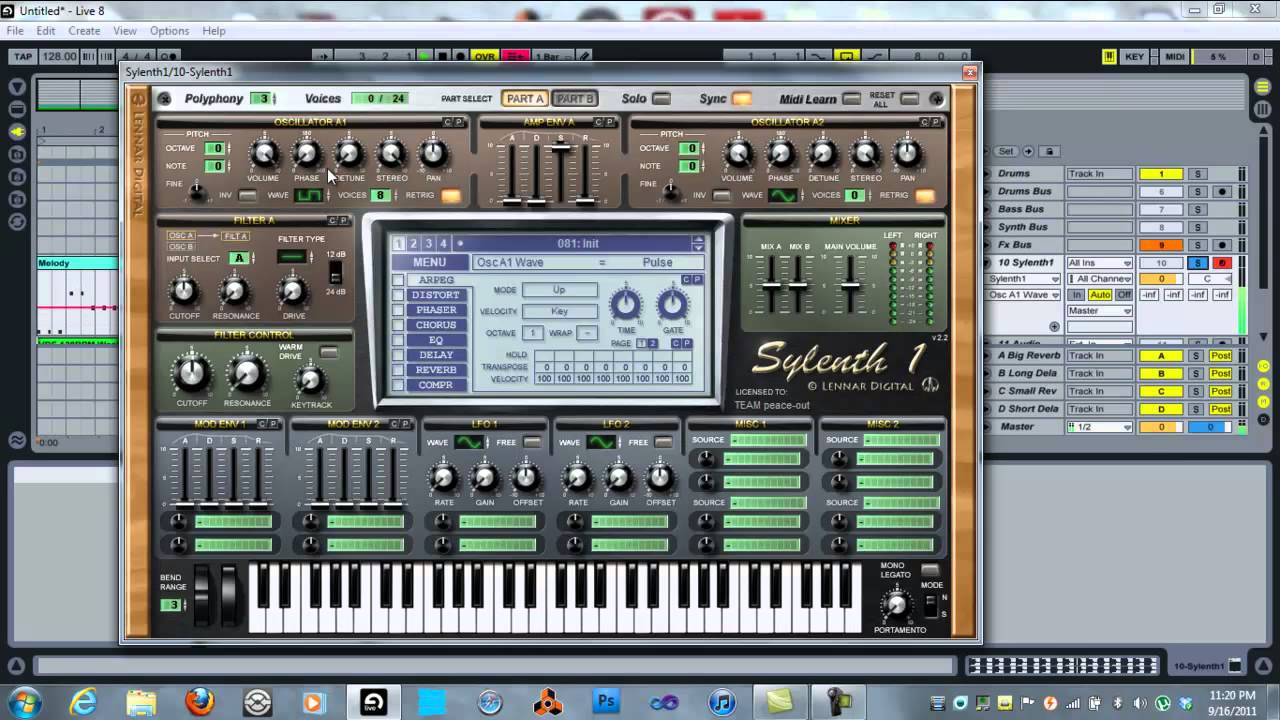This screenshot has height=720, width=1280.
Task: Click the Oscillator A1 Pan knob
Action: click(x=433, y=154)
